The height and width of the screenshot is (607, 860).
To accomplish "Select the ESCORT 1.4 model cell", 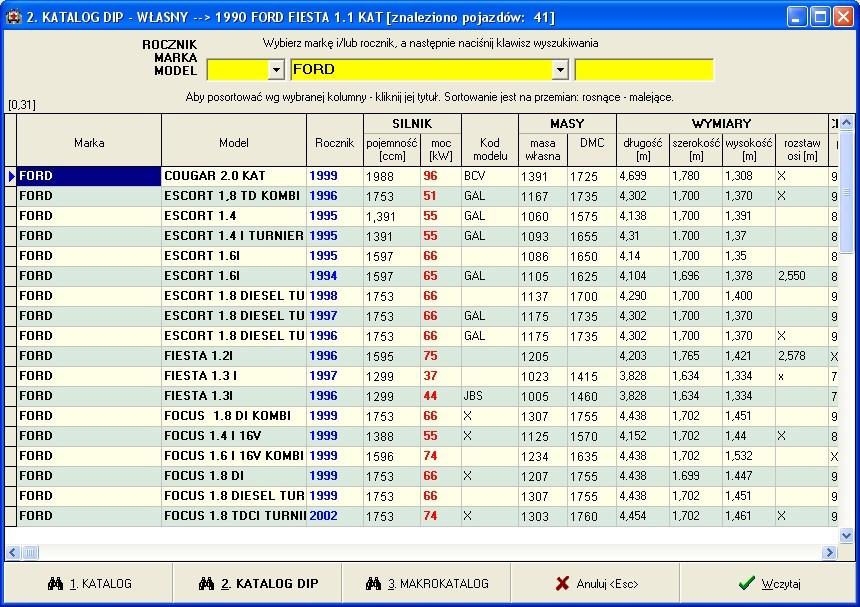I will point(234,216).
